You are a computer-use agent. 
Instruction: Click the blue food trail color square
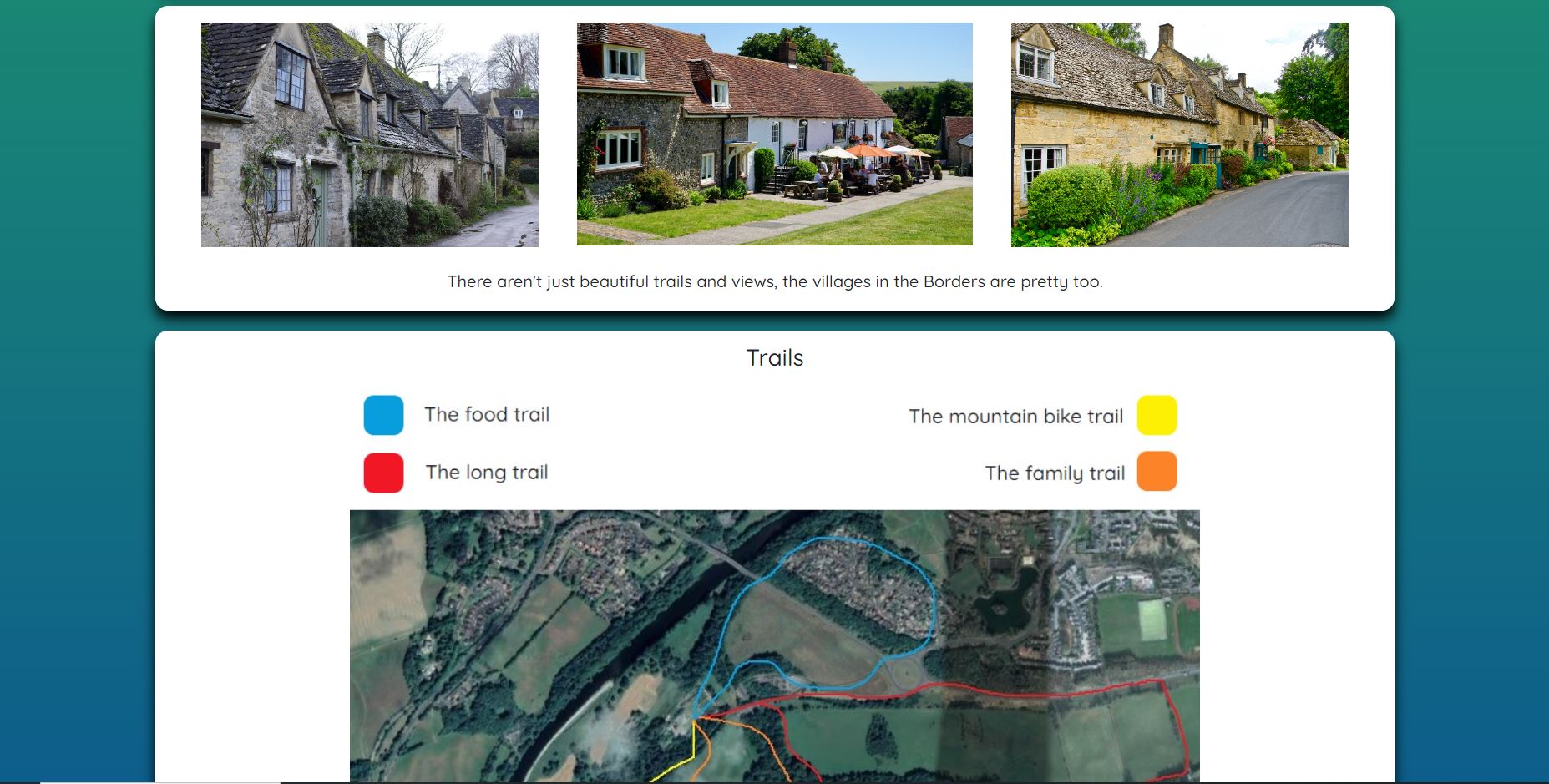(383, 415)
